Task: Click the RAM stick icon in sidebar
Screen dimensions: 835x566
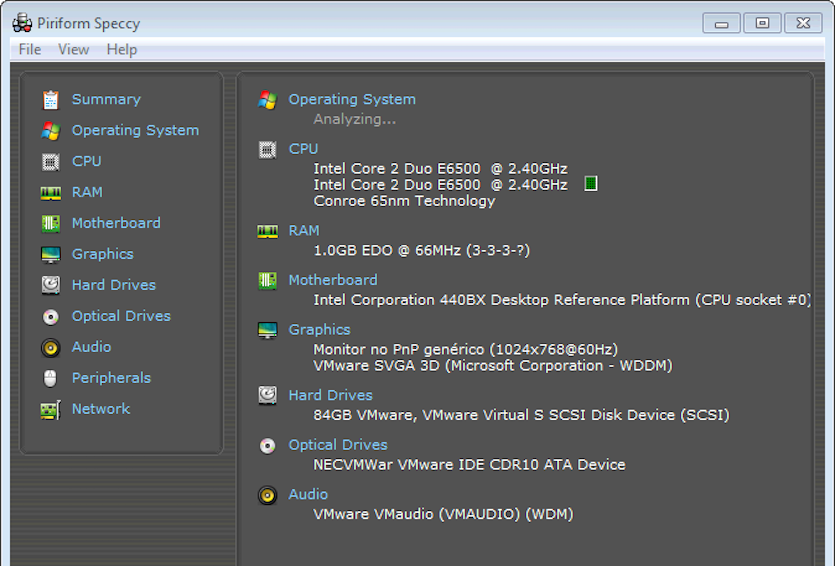Action: coord(51,193)
